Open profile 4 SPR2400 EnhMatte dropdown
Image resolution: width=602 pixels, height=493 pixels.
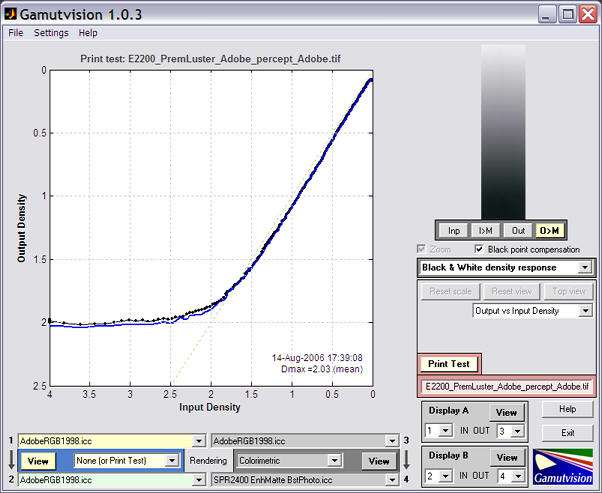[305, 480]
